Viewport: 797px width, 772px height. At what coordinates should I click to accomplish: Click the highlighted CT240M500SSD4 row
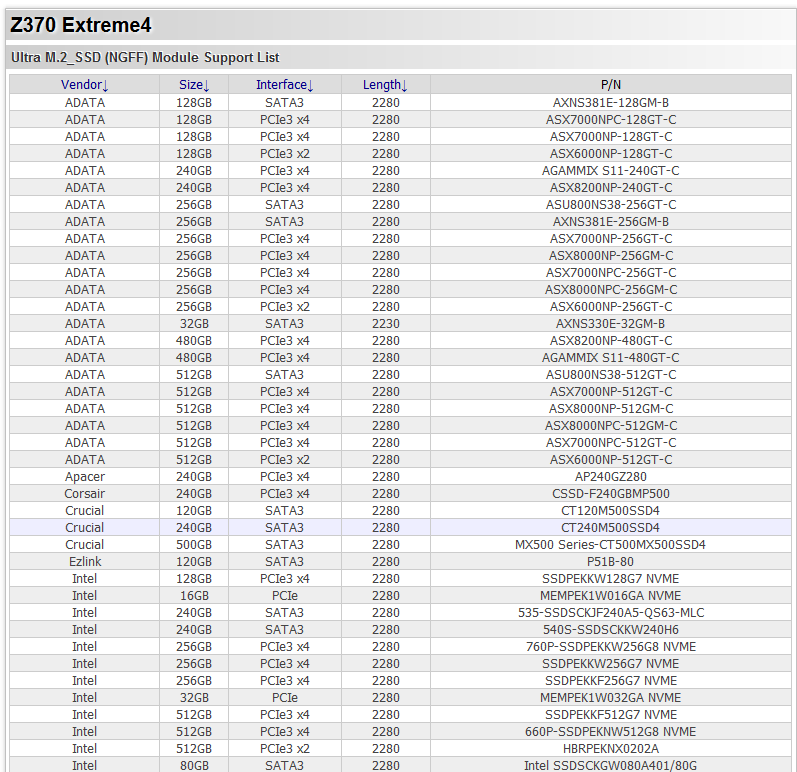tap(610, 527)
